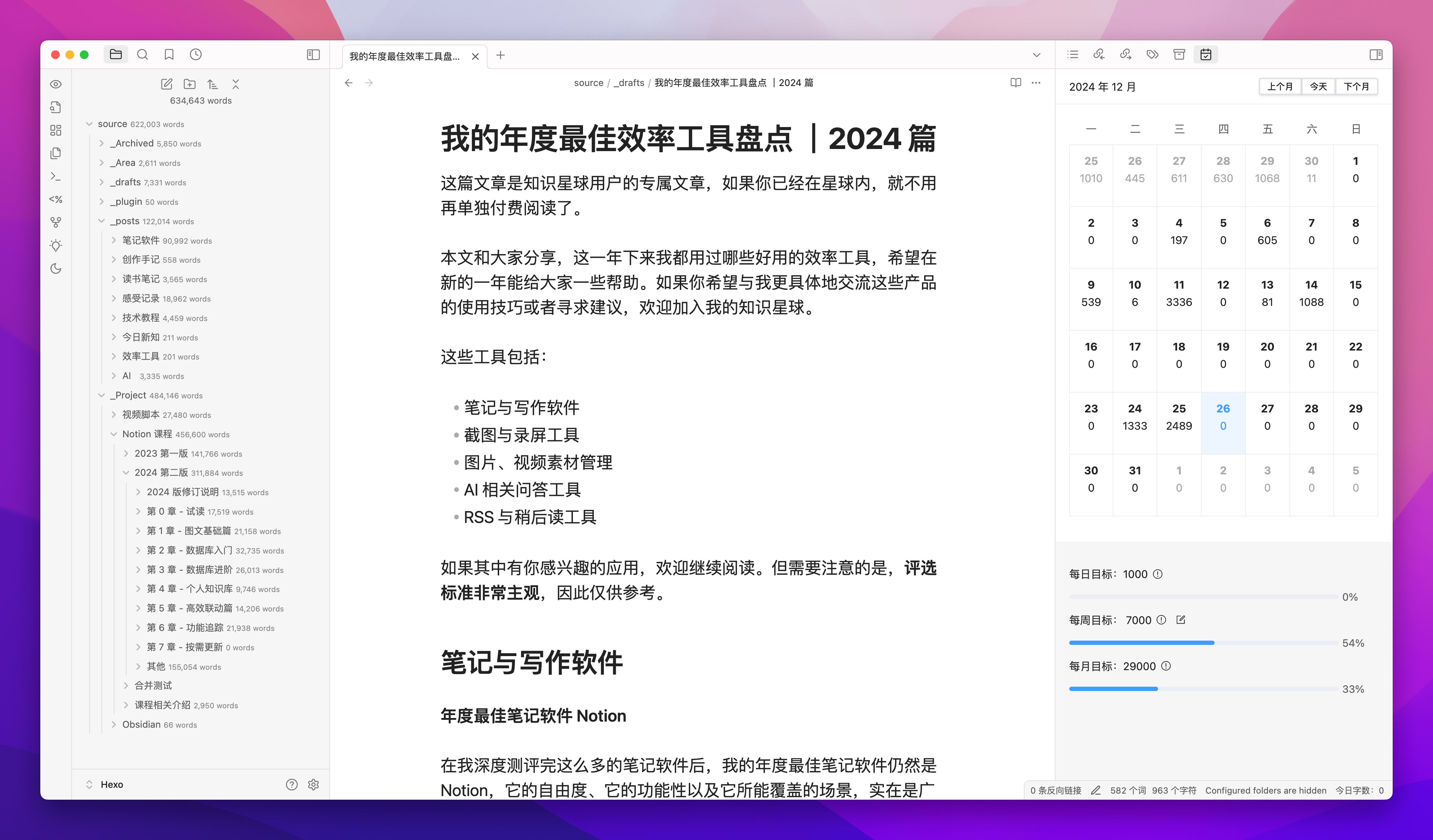Open settings gear beside Hexo vault

point(313,785)
